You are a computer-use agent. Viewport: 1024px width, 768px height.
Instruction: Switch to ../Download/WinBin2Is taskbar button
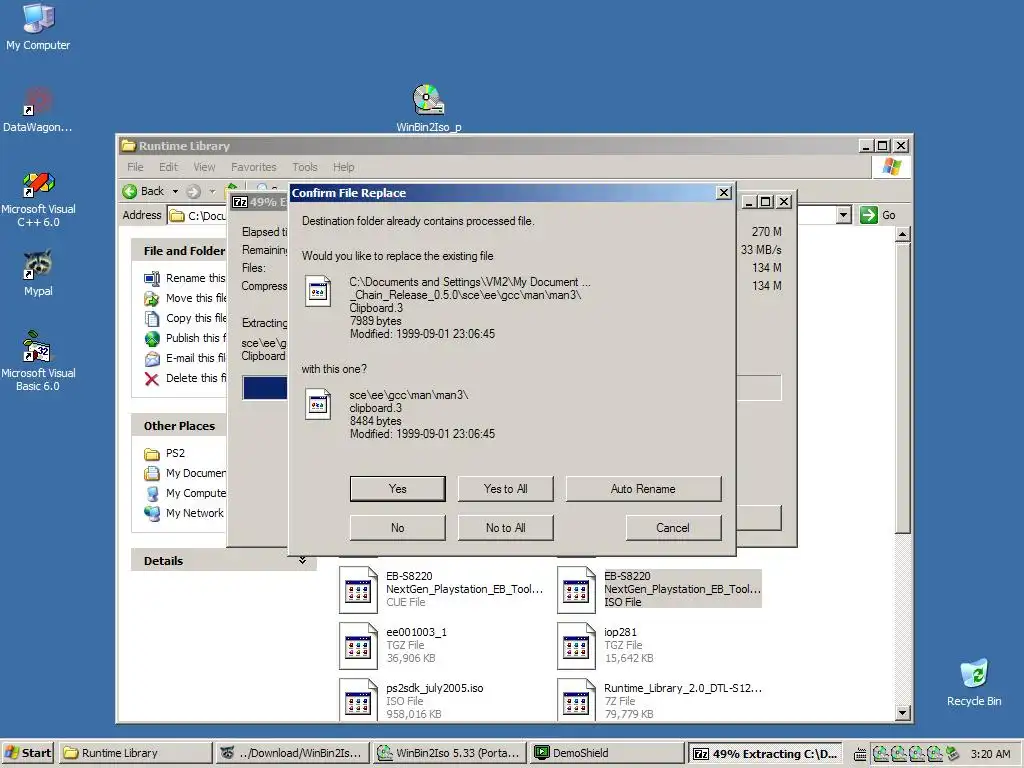point(293,753)
